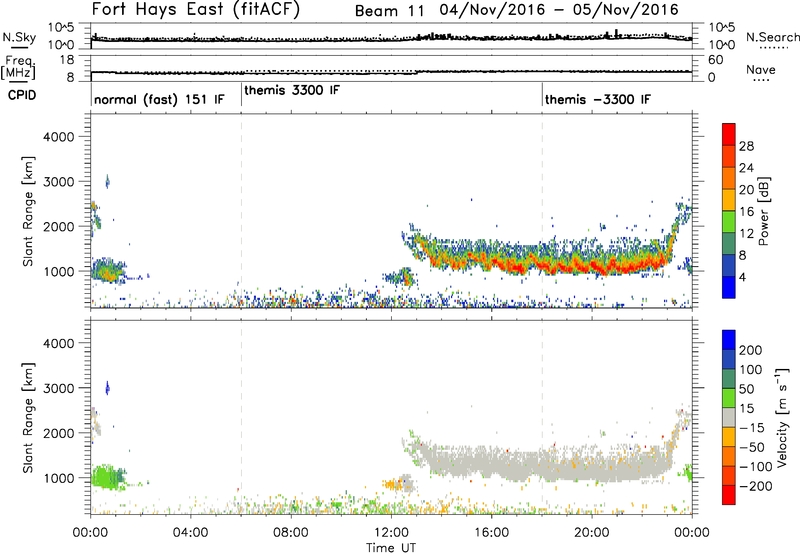The height and width of the screenshot is (554, 800).
Task: Click the "CPID" row label
Action: click(22, 95)
